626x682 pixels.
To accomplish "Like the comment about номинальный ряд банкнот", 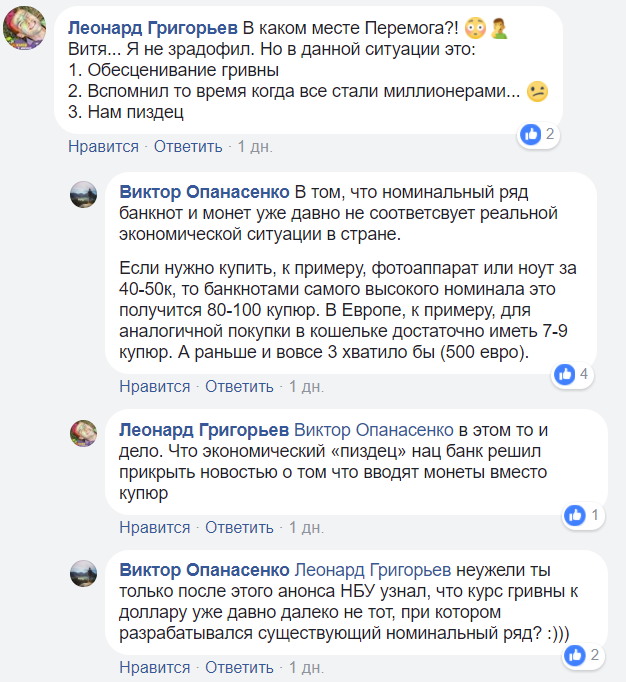I will (154, 386).
